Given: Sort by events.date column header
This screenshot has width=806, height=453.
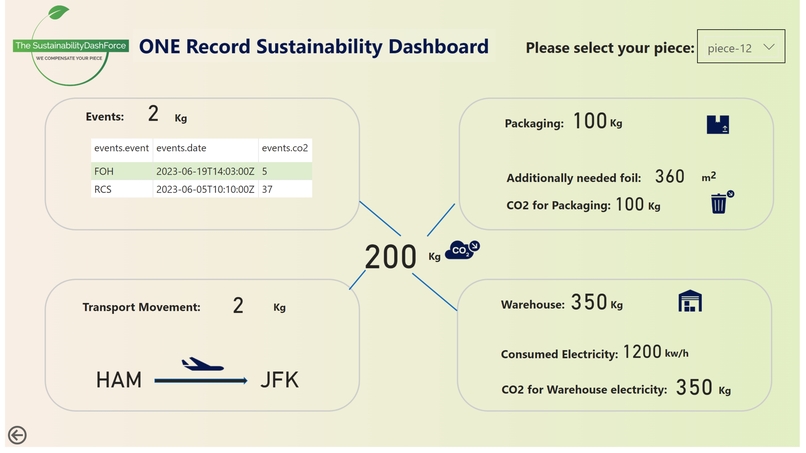Looking at the screenshot, I should coord(181,148).
